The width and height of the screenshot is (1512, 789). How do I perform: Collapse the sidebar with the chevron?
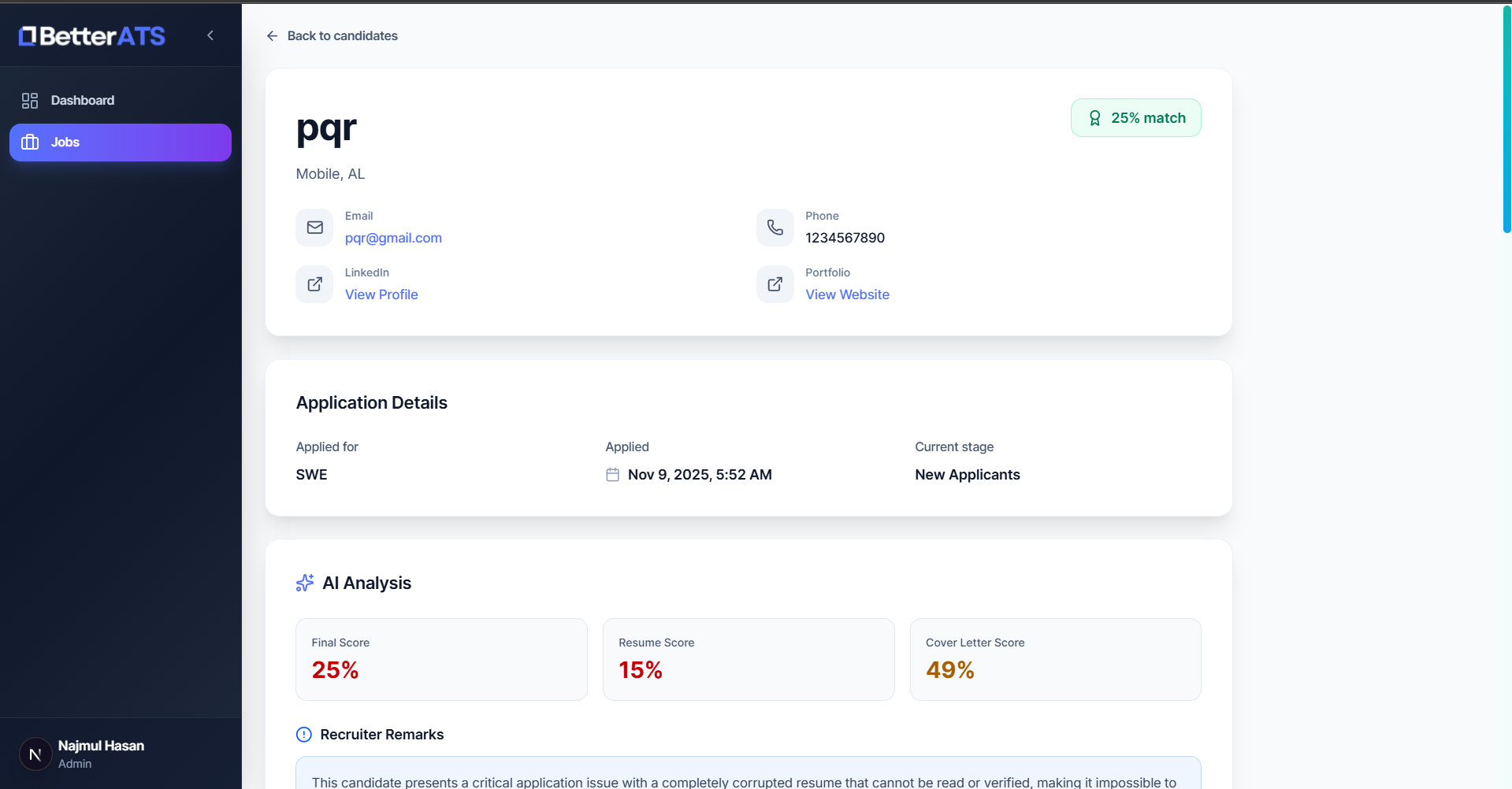[210, 35]
